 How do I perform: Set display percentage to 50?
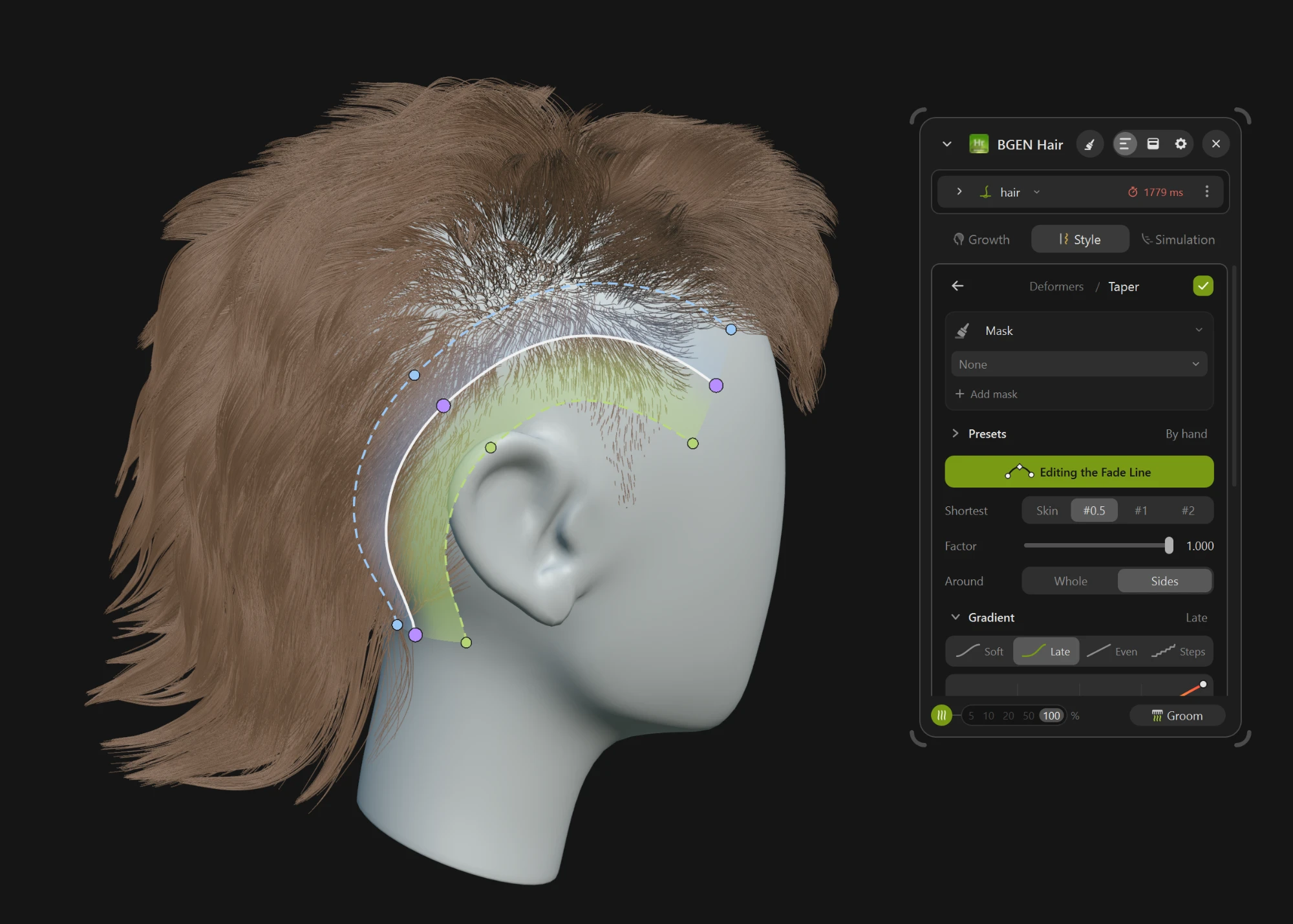[1028, 716]
